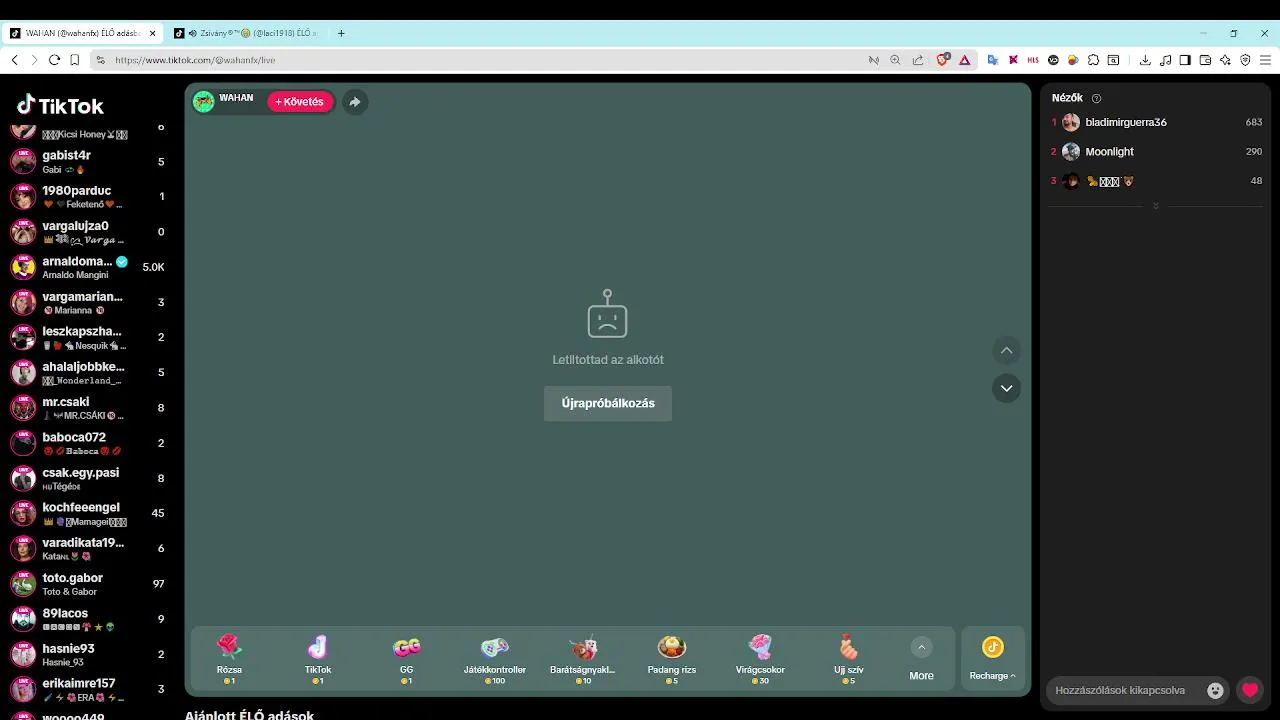
Task: Send the Padang rizs gift
Action: click(671, 658)
